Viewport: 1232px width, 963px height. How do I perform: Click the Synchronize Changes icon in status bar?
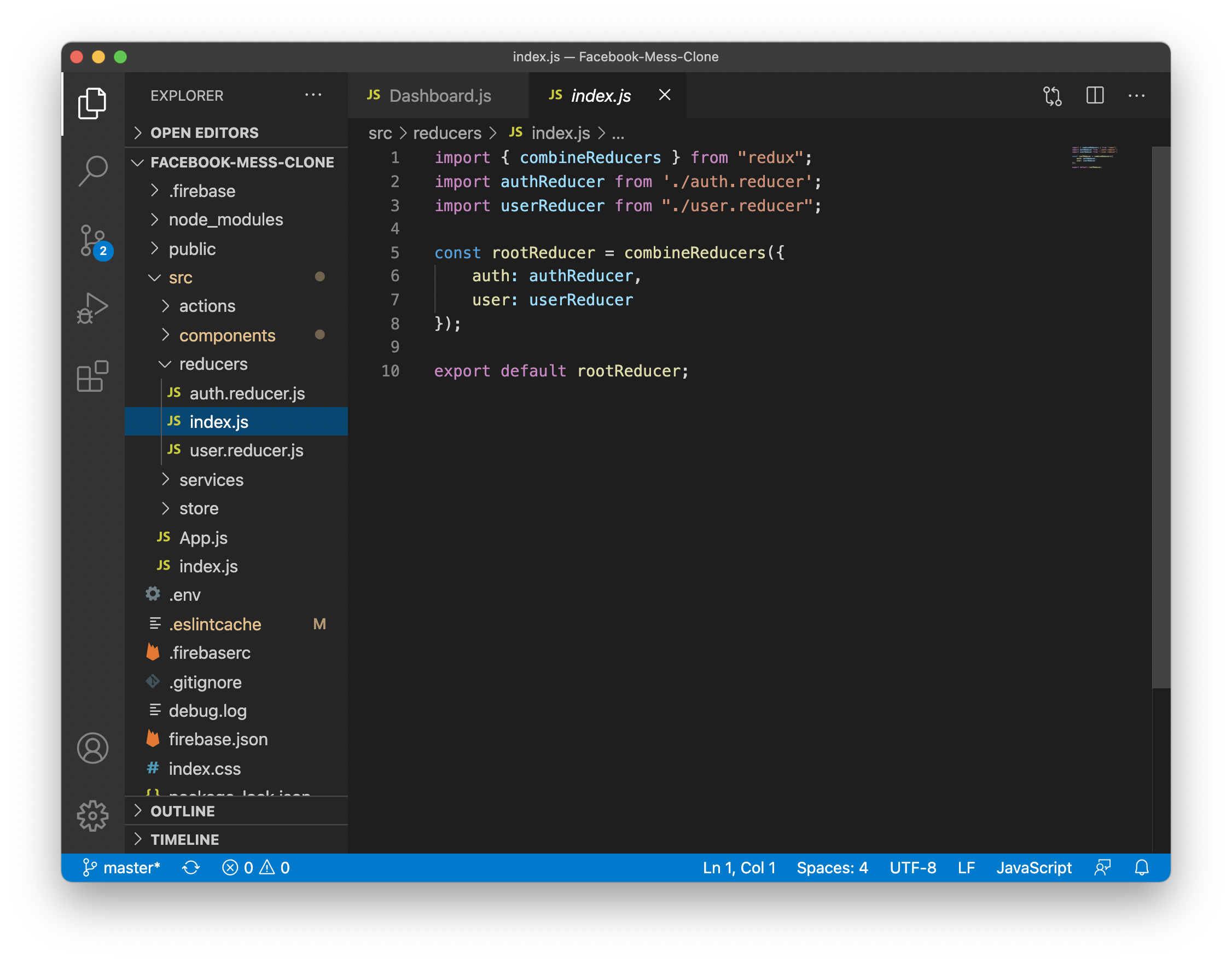point(191,867)
